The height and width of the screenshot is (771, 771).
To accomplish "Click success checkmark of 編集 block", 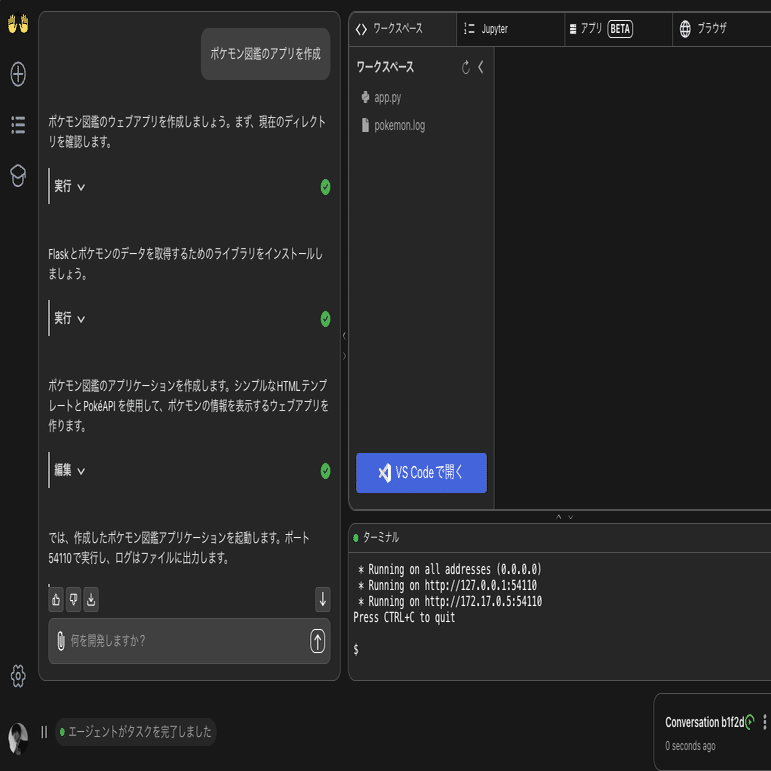I will (x=326, y=471).
